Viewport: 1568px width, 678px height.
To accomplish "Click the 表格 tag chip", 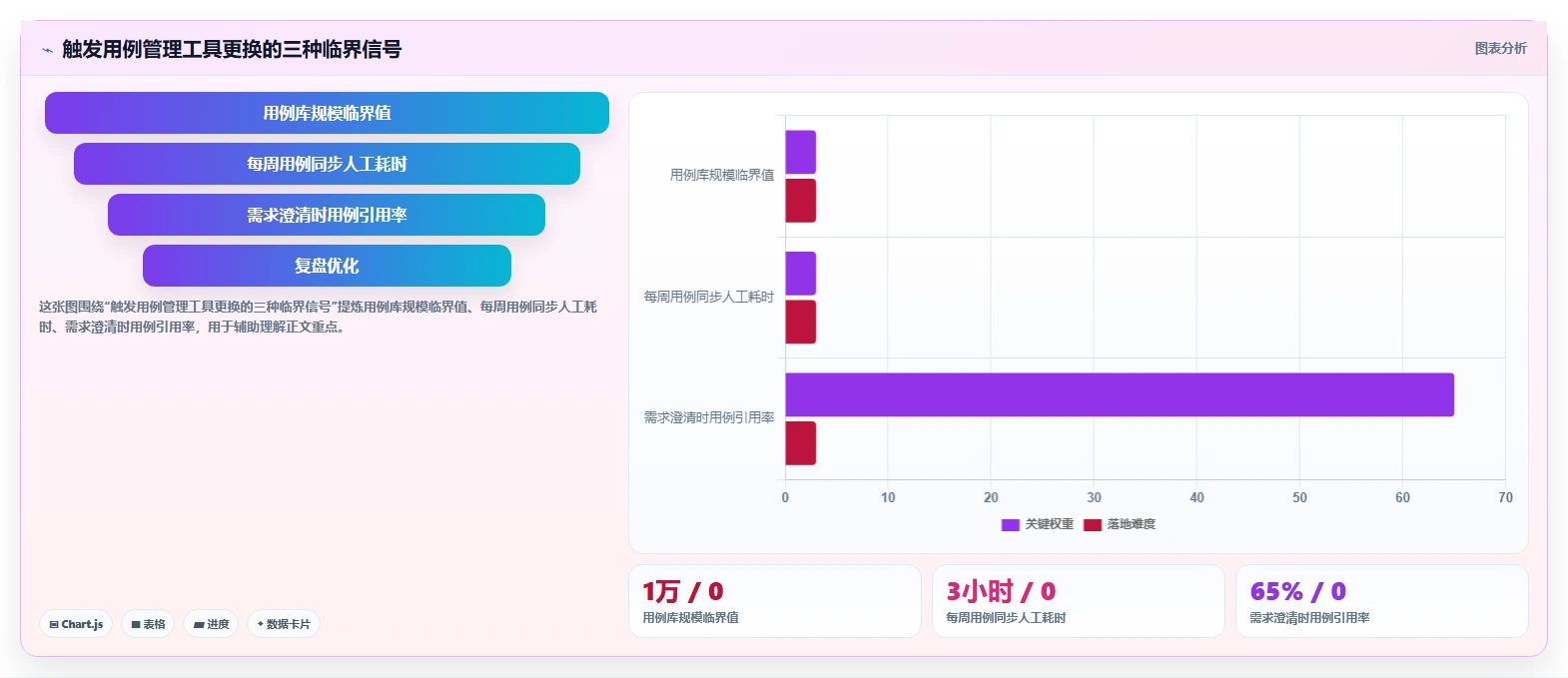I will [148, 624].
